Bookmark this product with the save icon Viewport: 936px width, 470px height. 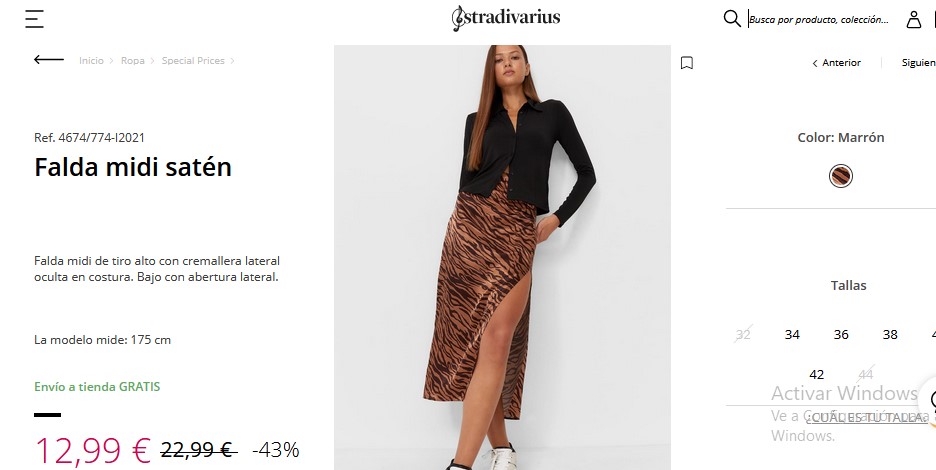(x=687, y=63)
